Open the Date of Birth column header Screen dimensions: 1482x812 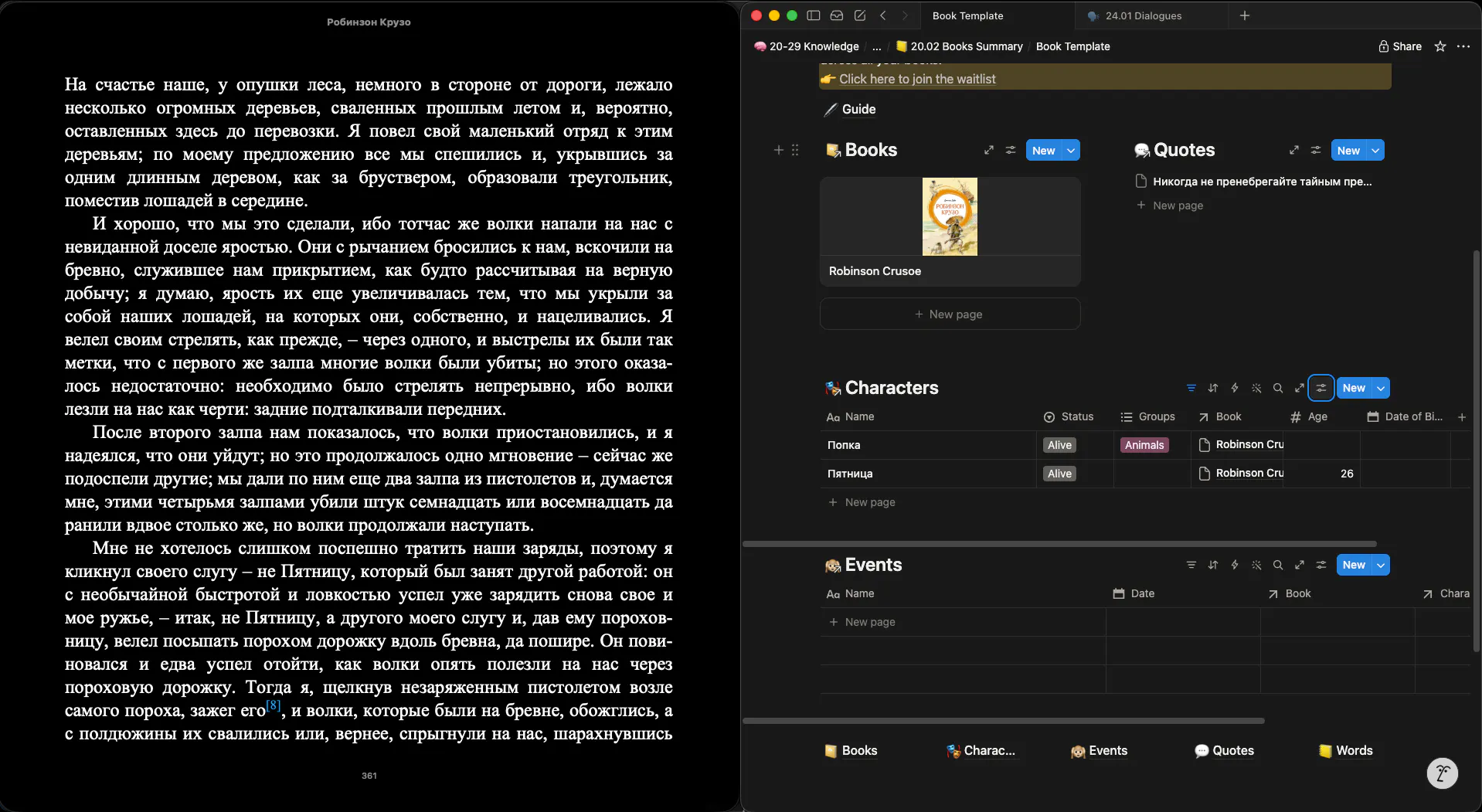coord(1405,416)
